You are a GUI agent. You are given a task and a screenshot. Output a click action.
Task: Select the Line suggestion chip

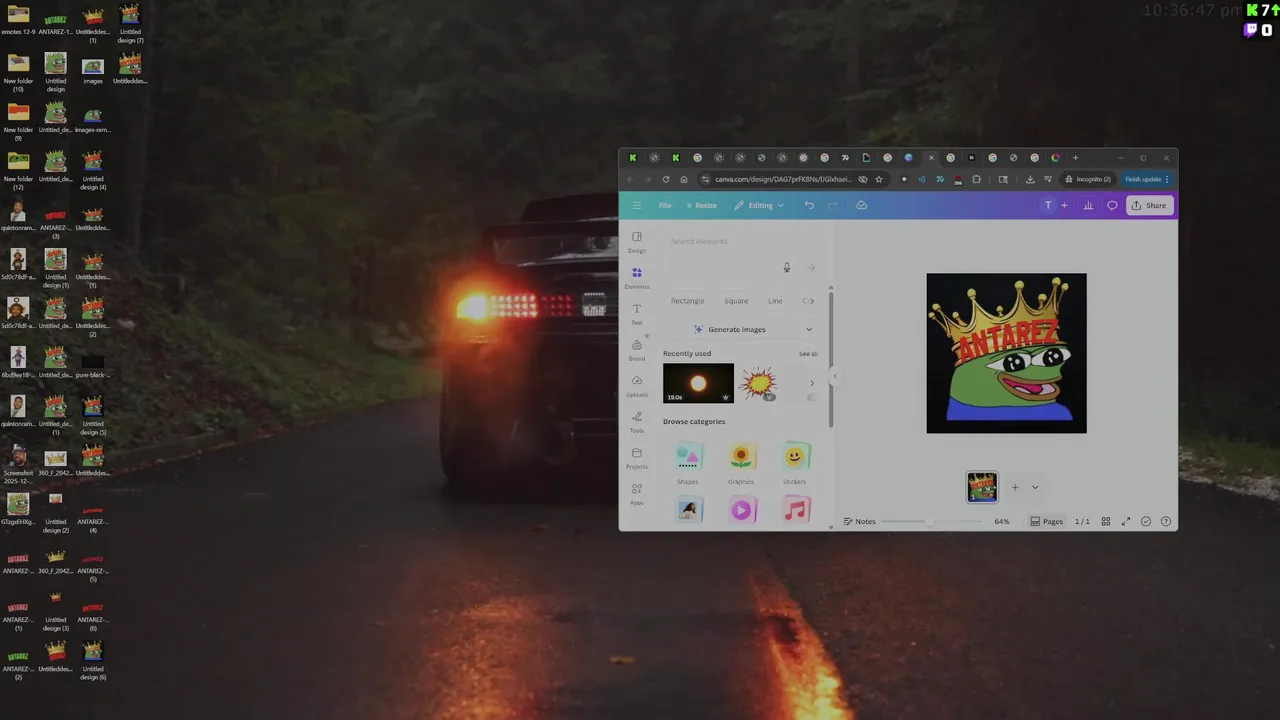775,301
